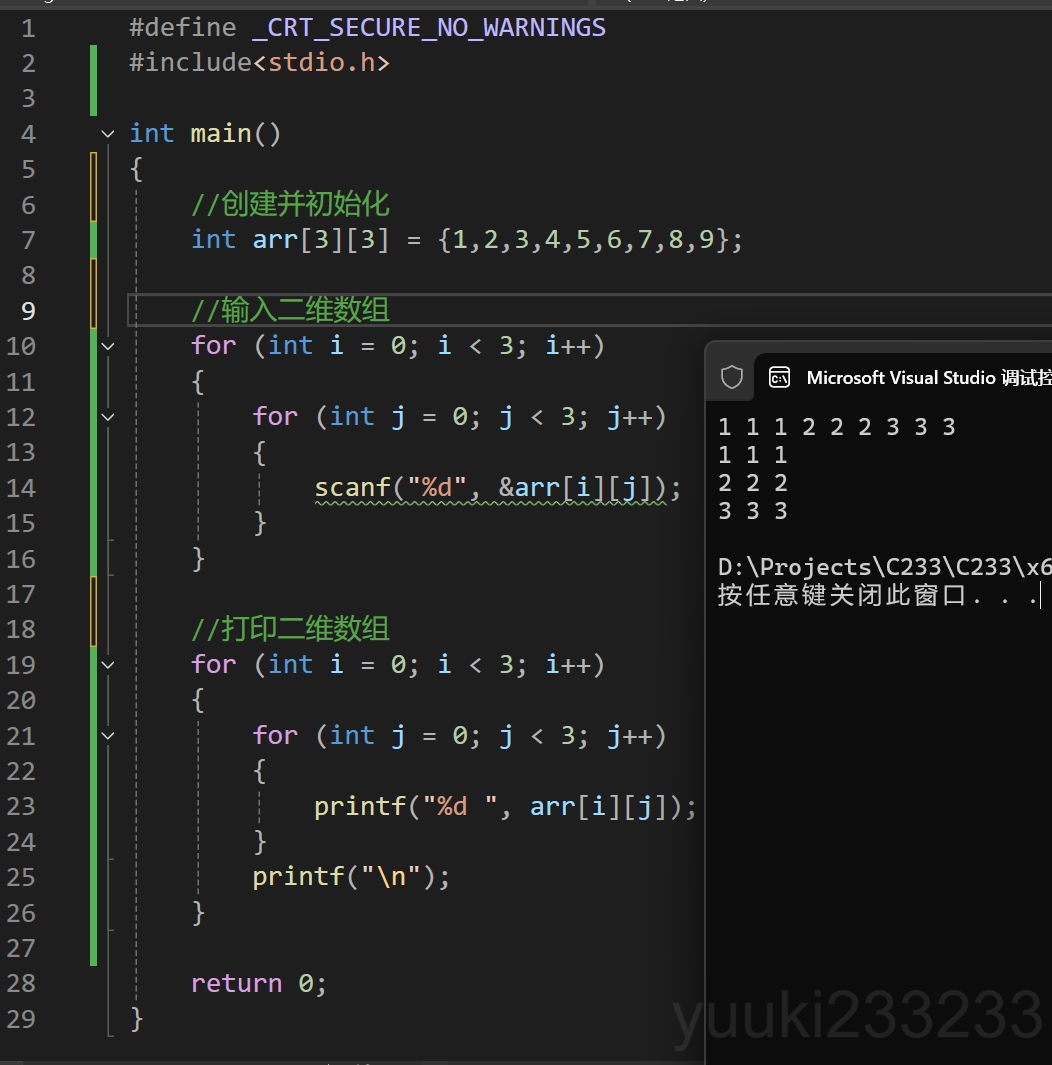Click the return 0 statement

(259, 983)
